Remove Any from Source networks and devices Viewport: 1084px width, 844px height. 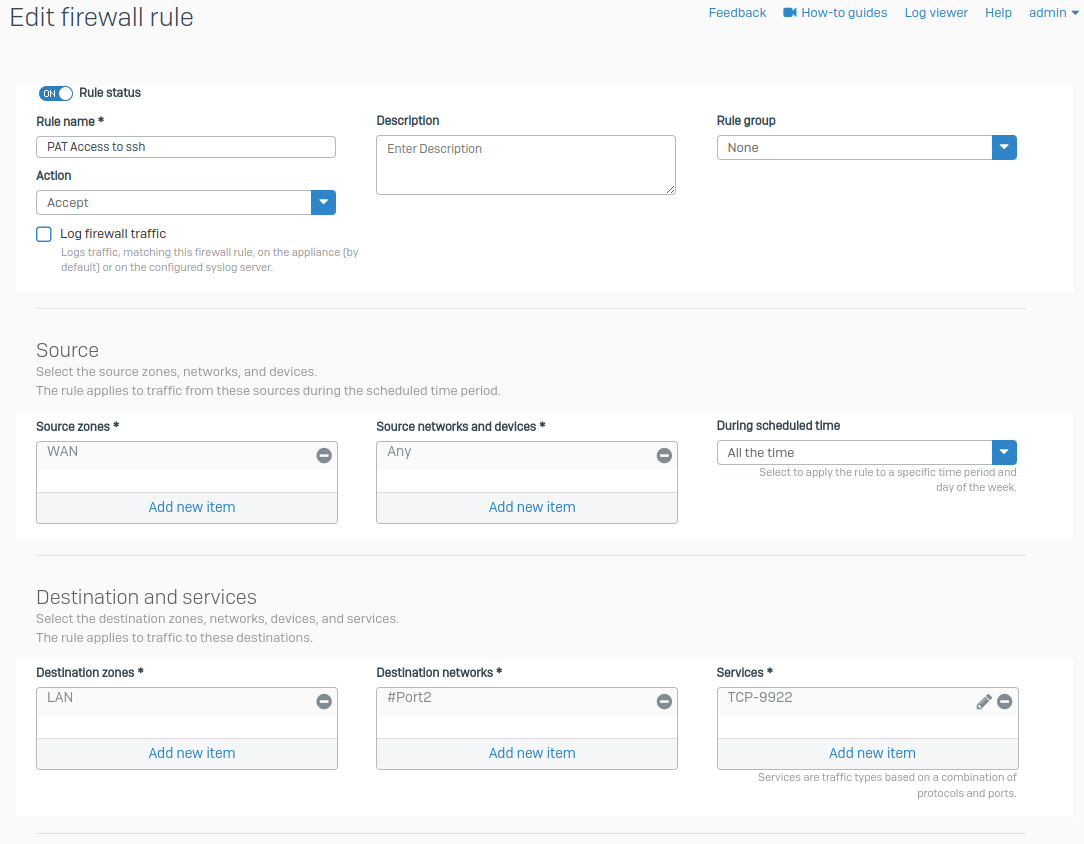coord(664,455)
